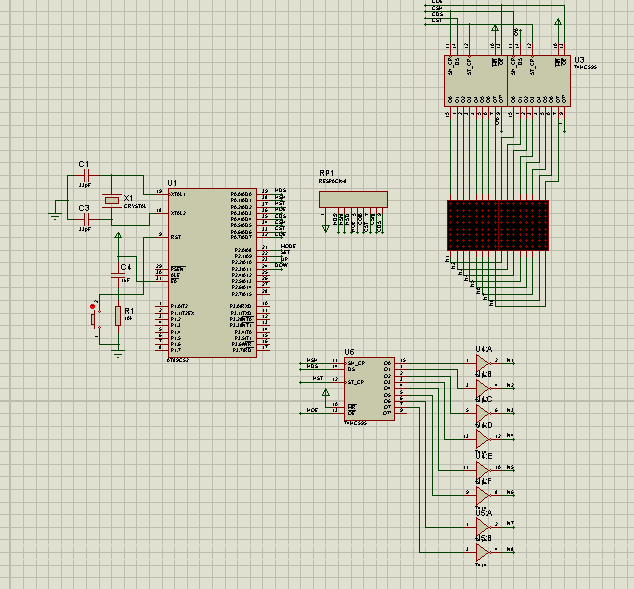Click the RST pin label on U1
634x589 pixels.
pyautogui.click(x=175, y=237)
